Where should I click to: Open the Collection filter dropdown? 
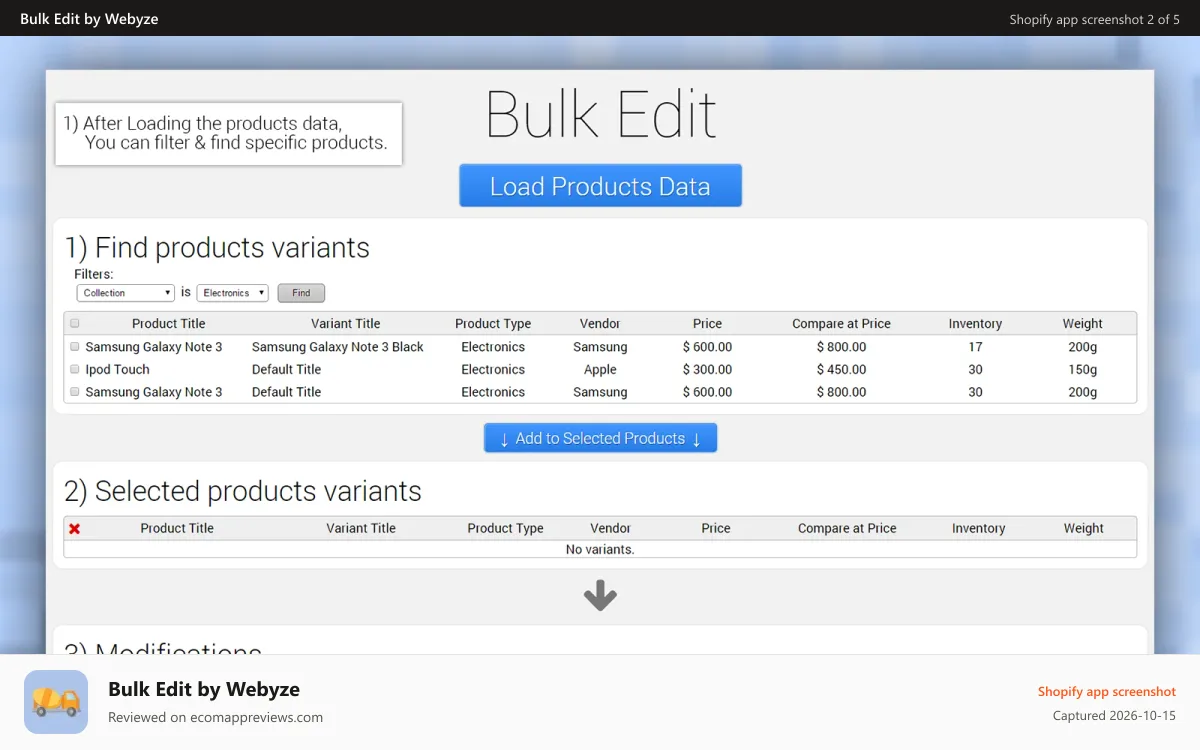(x=126, y=293)
